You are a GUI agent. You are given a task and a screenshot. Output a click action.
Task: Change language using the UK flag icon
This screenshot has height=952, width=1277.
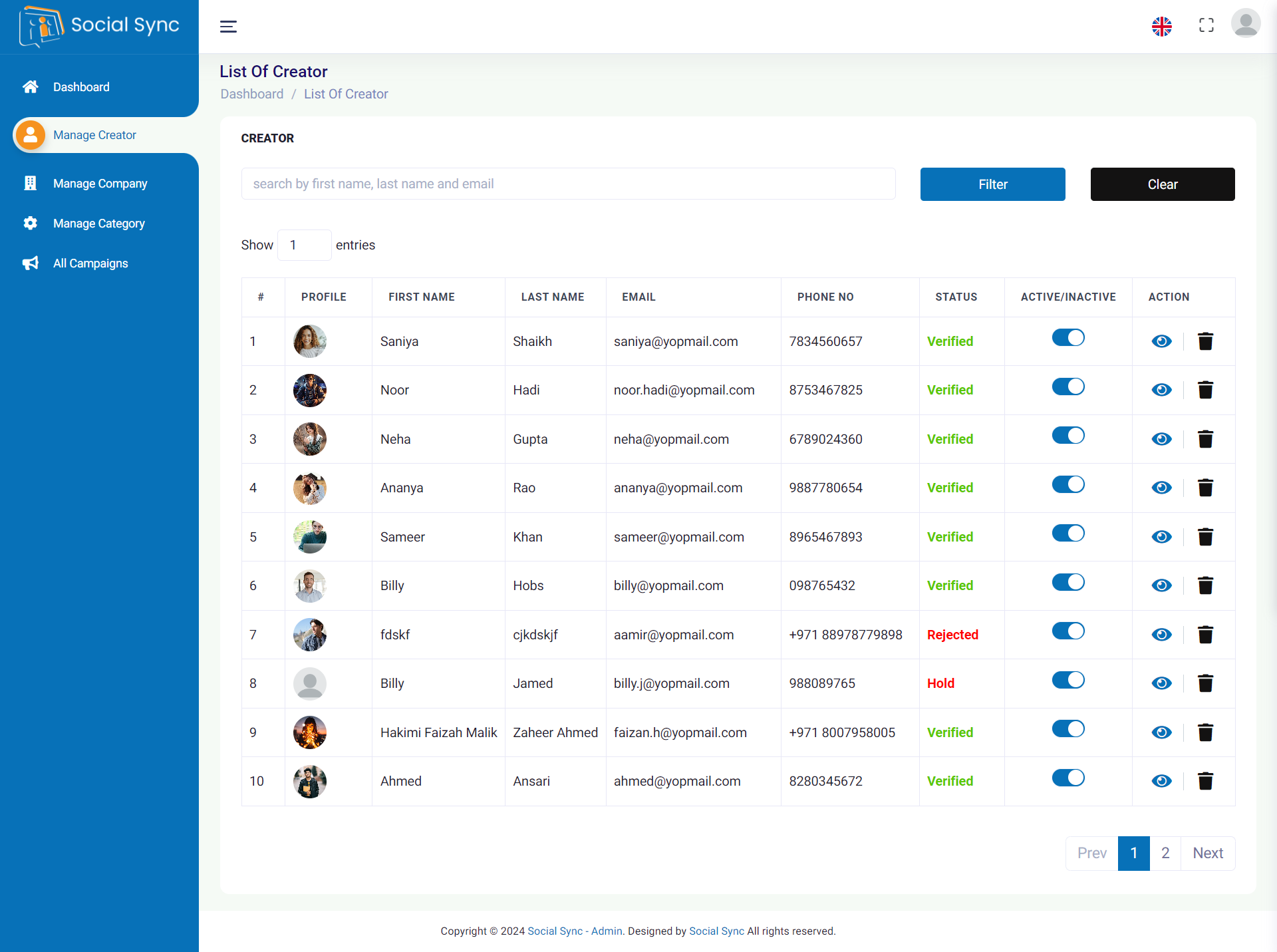tap(1161, 27)
